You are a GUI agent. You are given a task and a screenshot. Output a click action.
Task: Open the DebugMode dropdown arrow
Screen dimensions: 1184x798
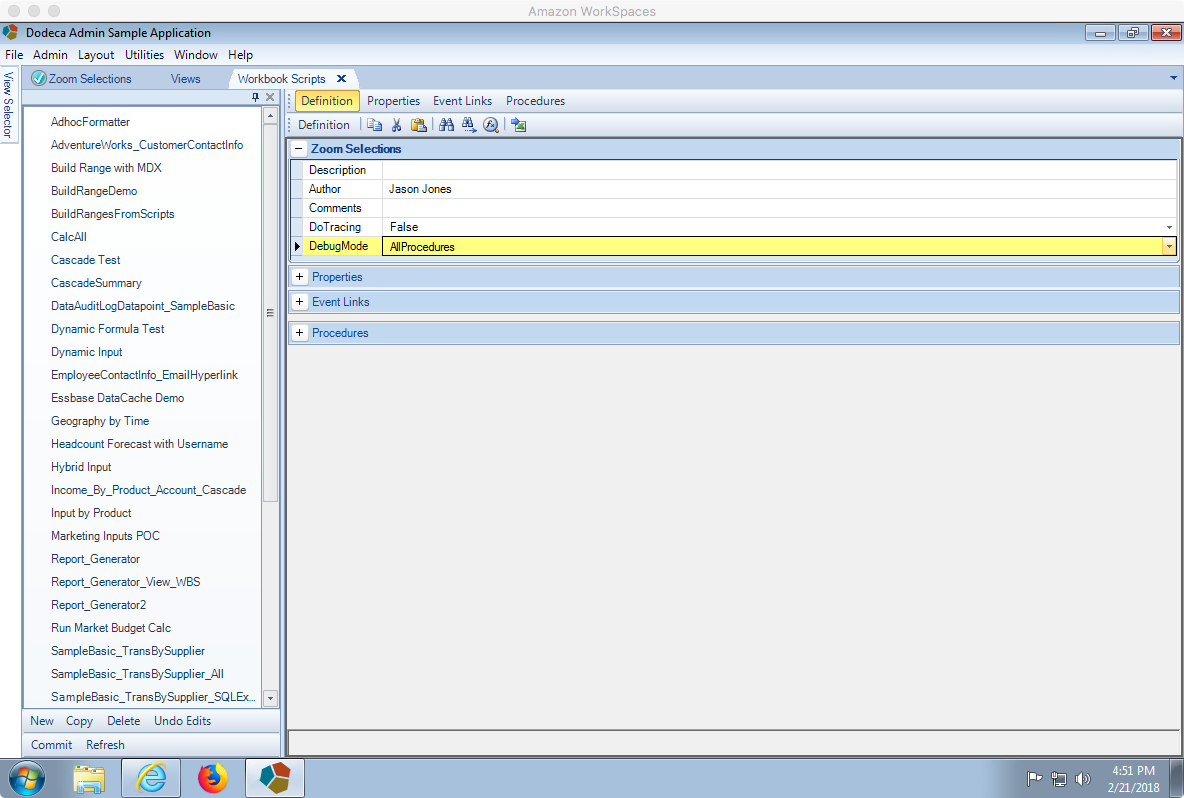click(1169, 246)
